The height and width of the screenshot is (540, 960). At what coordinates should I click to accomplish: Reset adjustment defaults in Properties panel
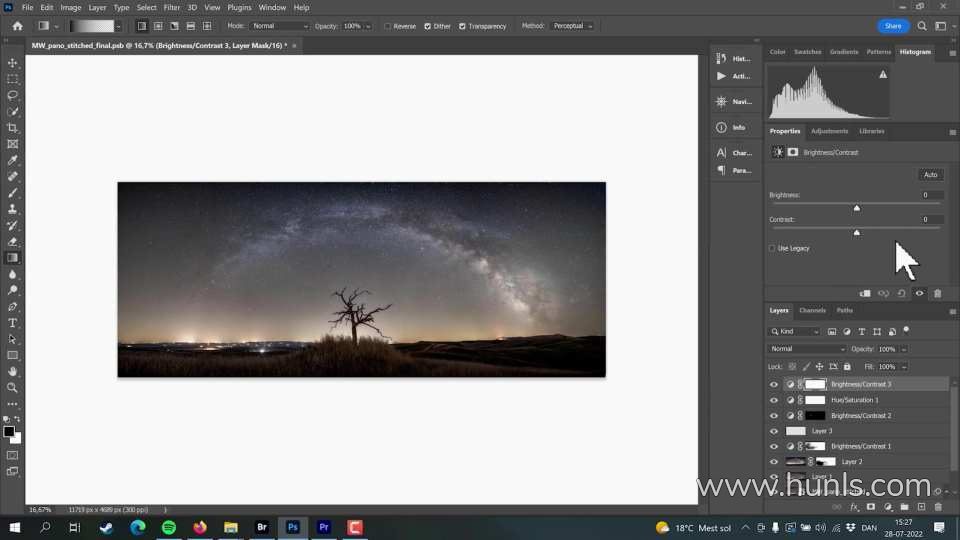coord(901,293)
